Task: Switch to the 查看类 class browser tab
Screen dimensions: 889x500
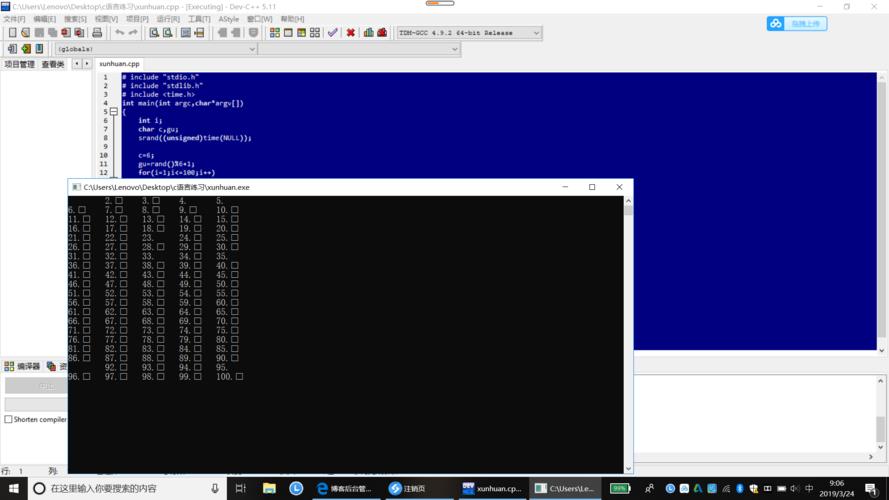Action: tap(53, 64)
